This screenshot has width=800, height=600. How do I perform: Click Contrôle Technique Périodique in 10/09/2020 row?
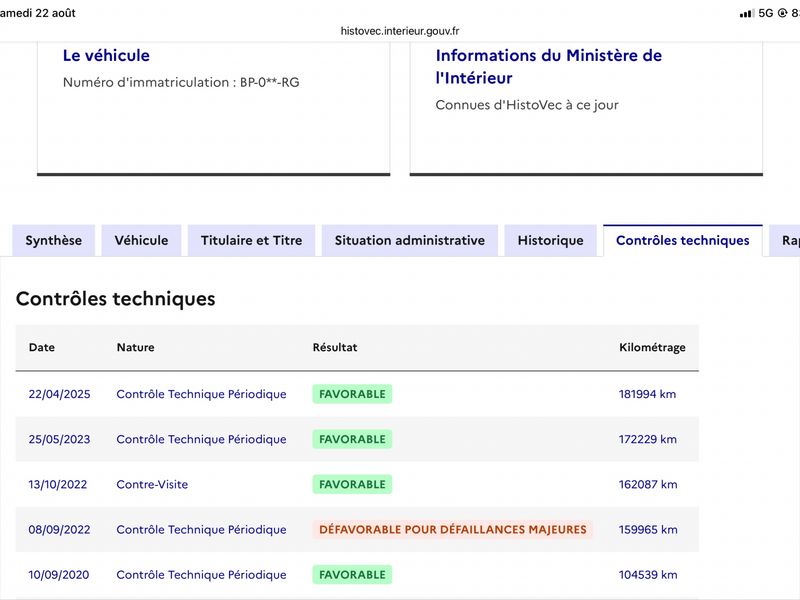[202, 574]
